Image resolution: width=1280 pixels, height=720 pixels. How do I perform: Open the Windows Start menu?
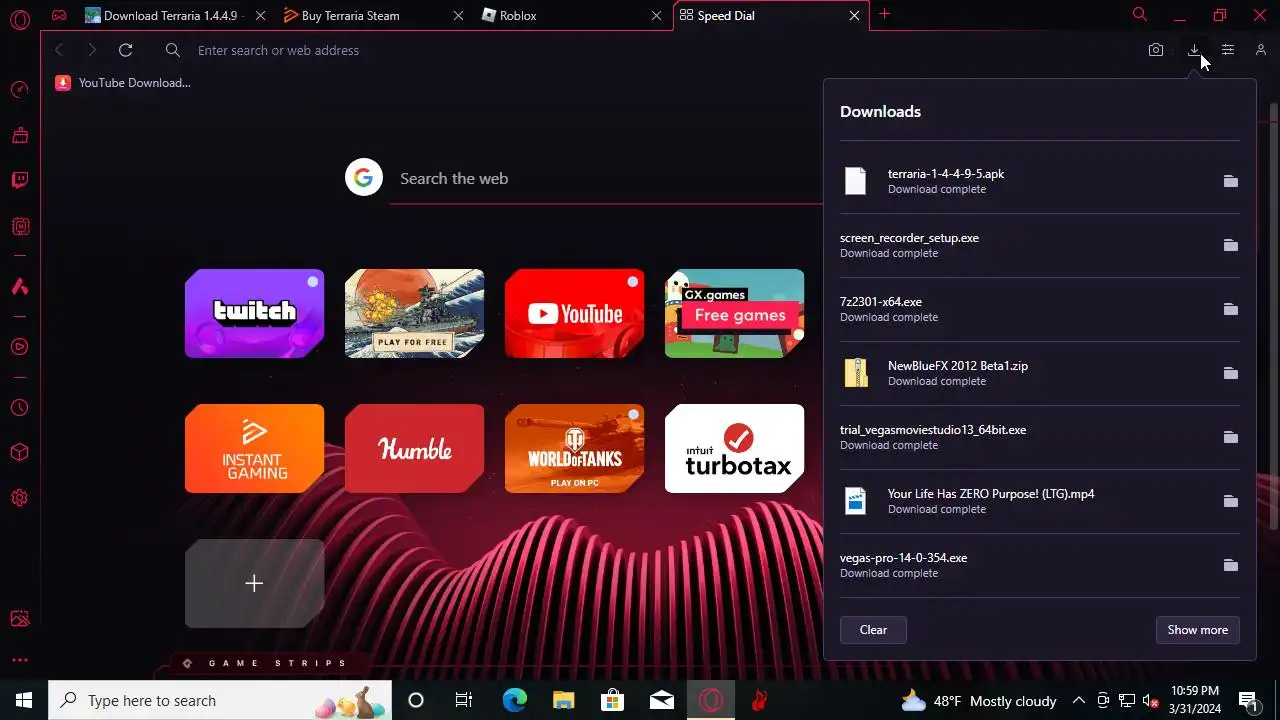coord(24,700)
